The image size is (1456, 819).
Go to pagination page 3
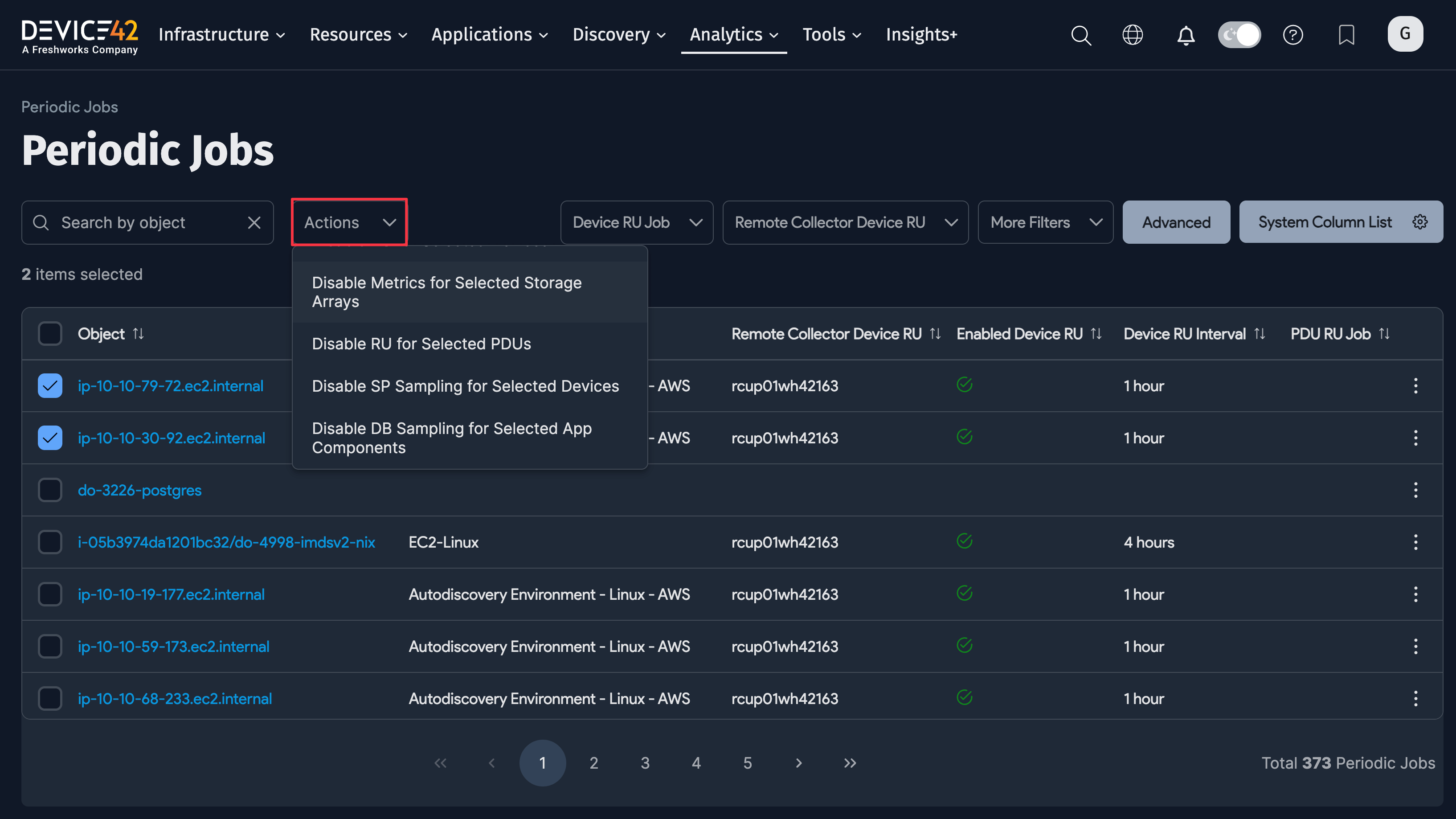[x=645, y=763]
